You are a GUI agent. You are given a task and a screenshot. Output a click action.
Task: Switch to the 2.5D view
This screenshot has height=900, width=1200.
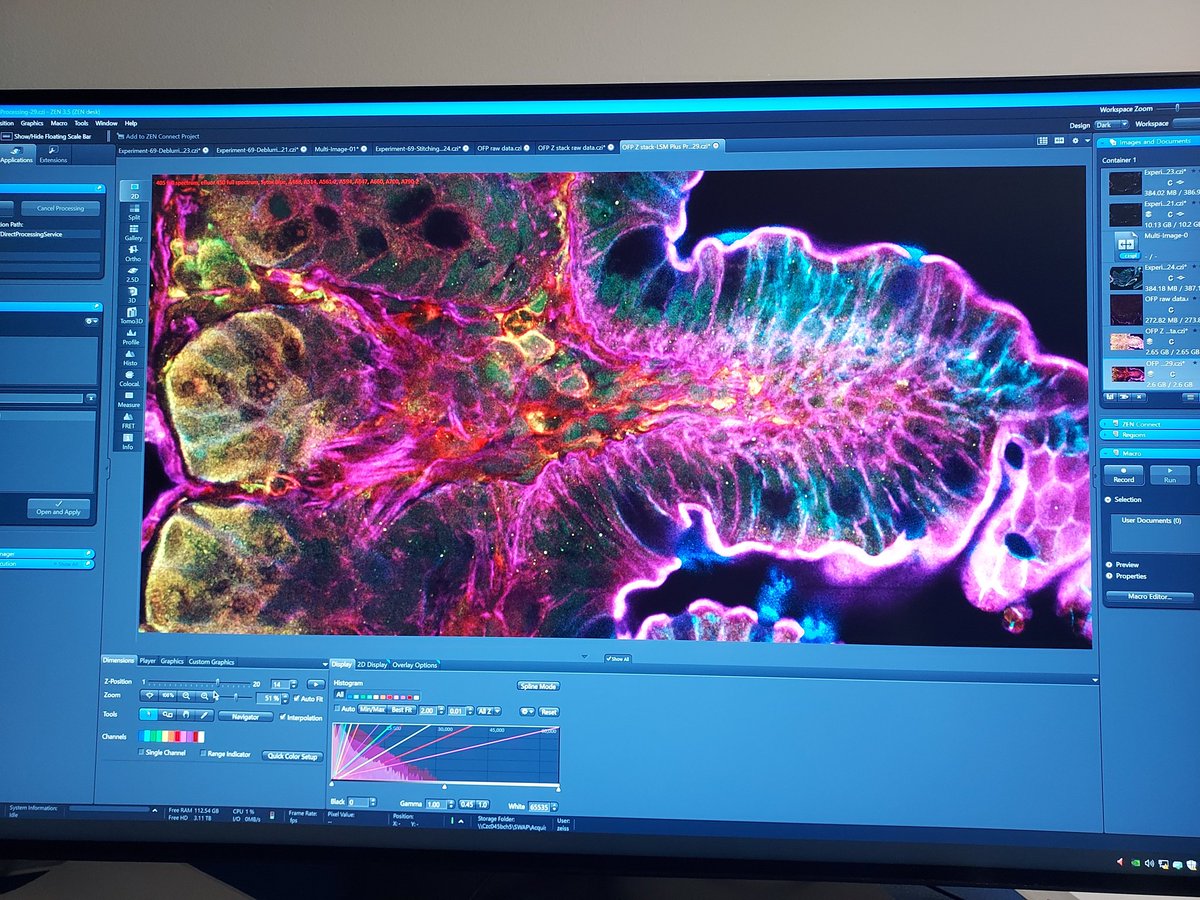click(132, 275)
